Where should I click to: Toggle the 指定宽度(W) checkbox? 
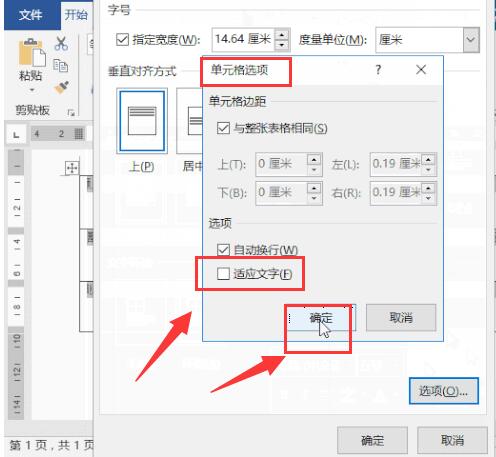click(x=122, y=40)
